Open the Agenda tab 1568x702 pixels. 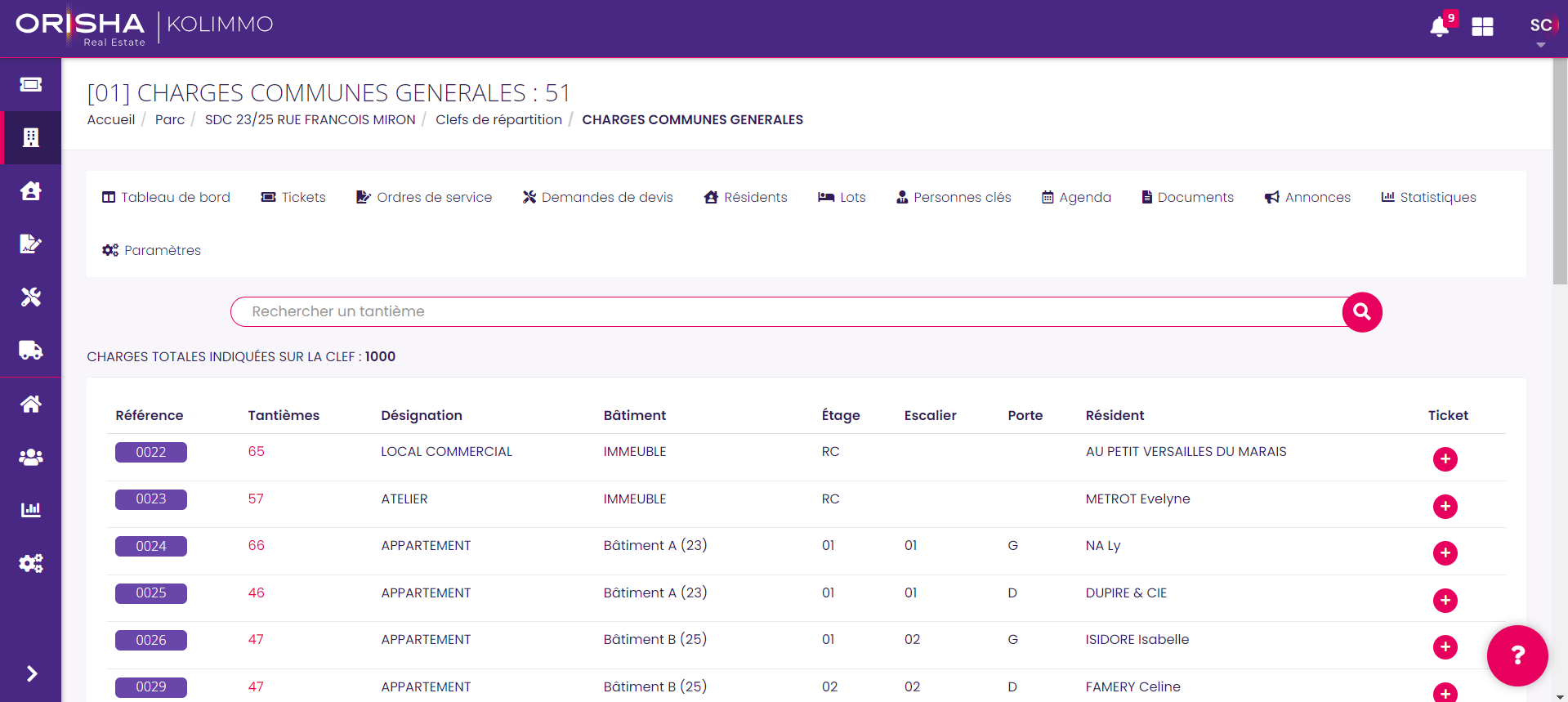(x=1076, y=197)
